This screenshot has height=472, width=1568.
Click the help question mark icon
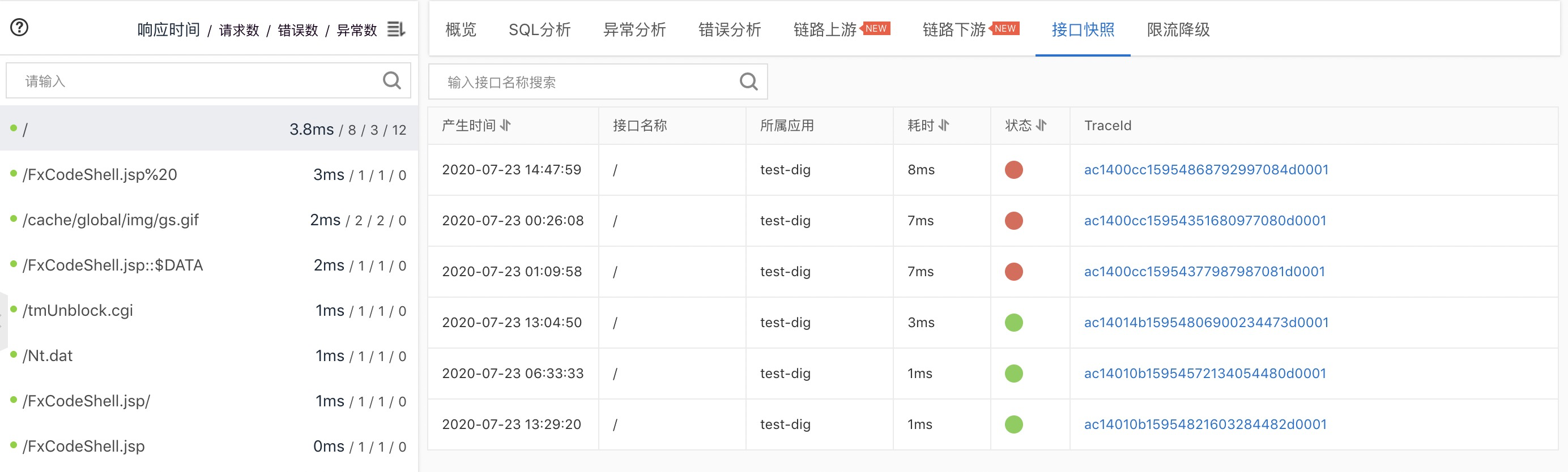(19, 27)
